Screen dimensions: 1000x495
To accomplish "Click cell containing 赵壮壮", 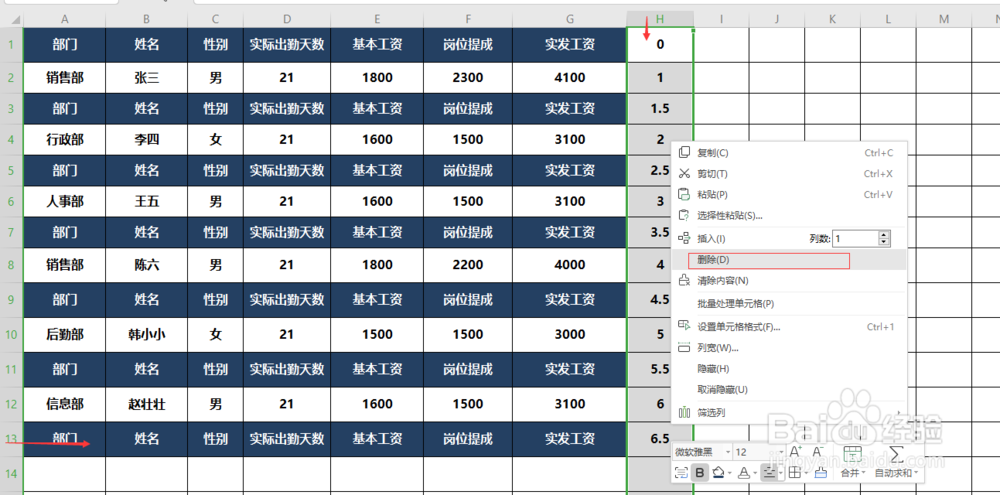I will coord(147,404).
